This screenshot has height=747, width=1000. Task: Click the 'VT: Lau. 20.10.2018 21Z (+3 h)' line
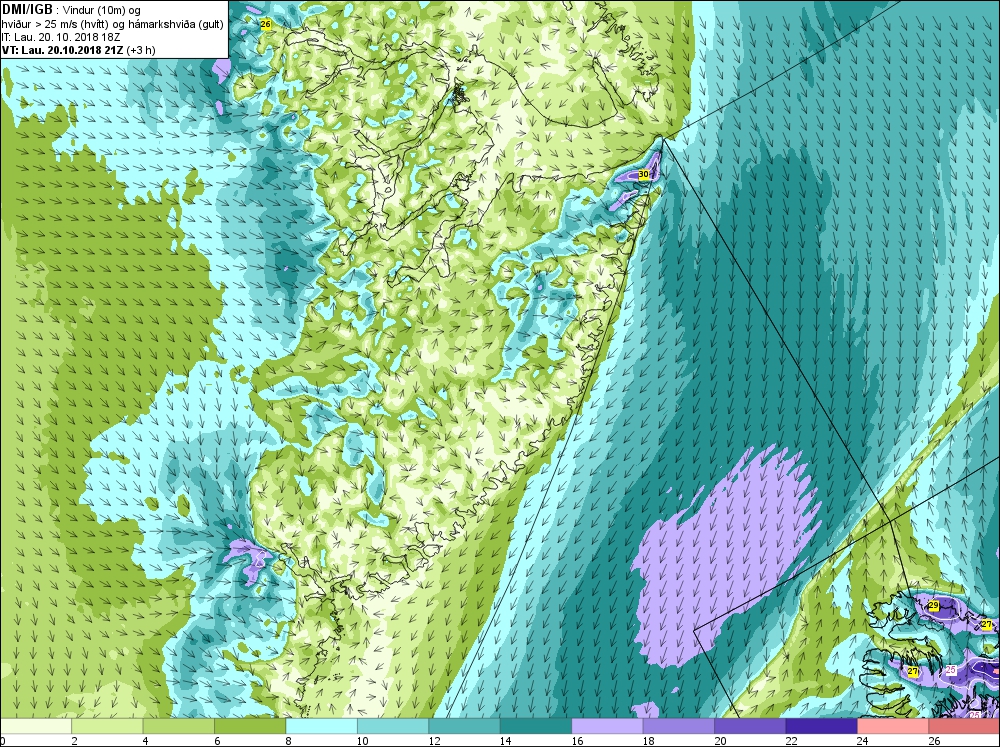pyautogui.click(x=78, y=50)
